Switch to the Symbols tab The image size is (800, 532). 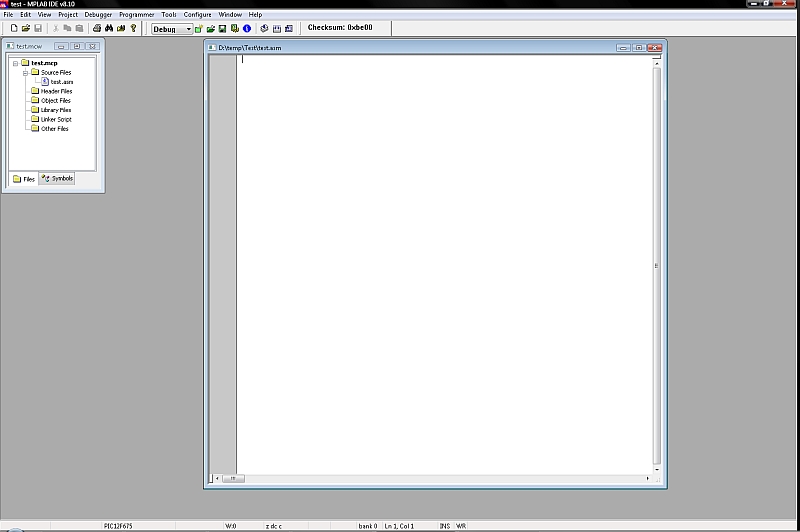[58, 179]
